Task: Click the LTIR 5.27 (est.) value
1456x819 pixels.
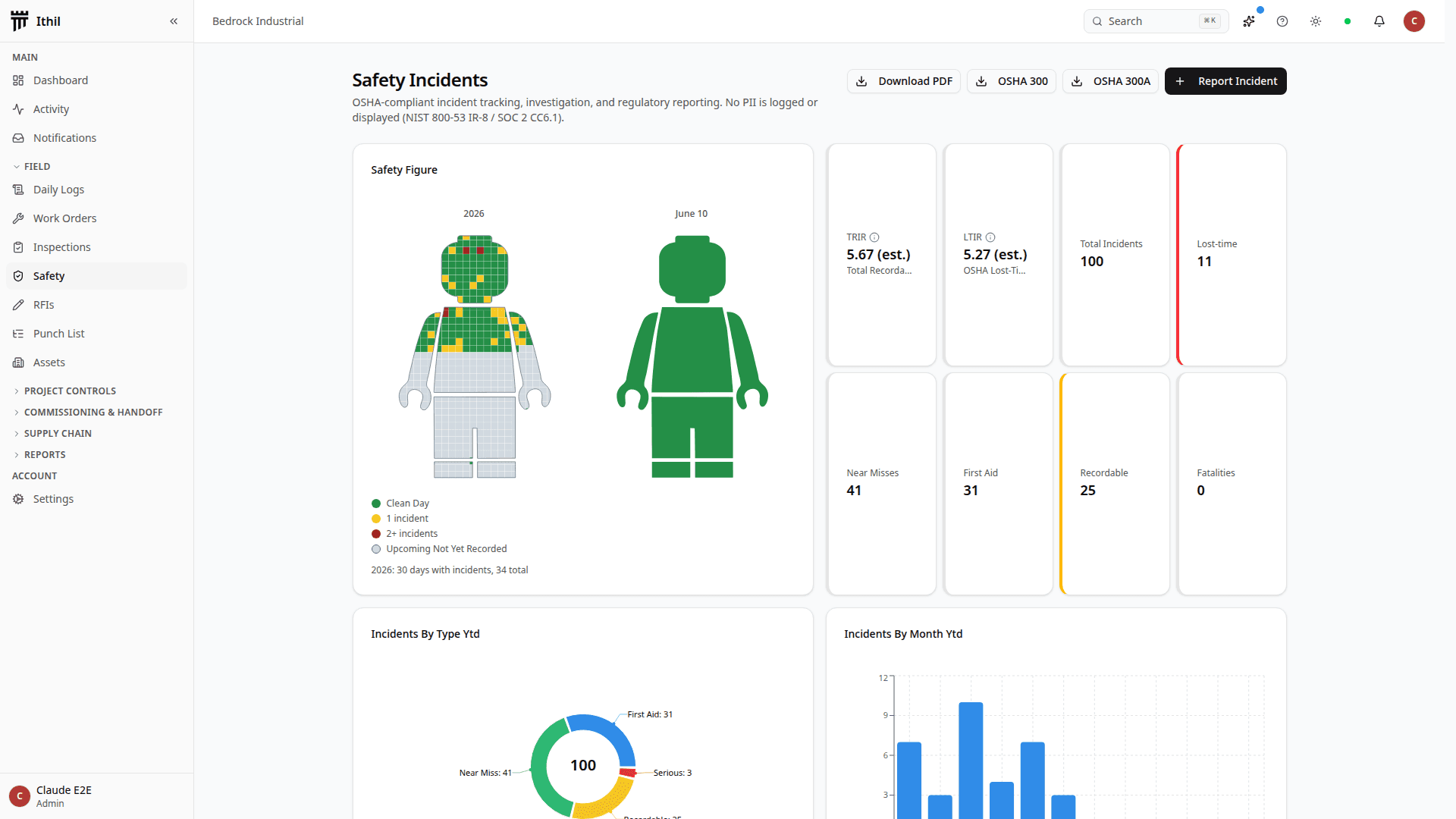Action: [x=996, y=255]
